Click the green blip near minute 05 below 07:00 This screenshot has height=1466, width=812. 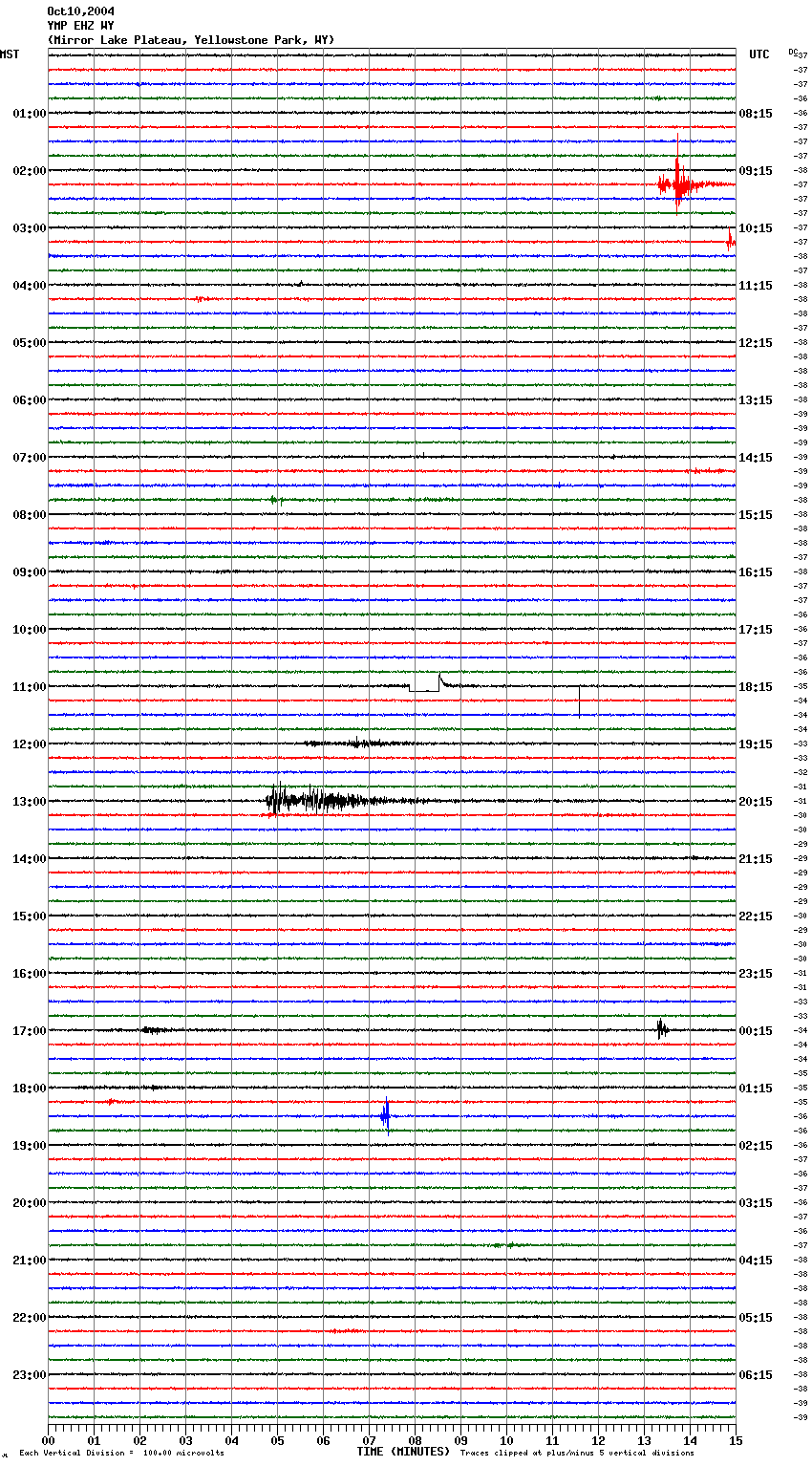275,500
